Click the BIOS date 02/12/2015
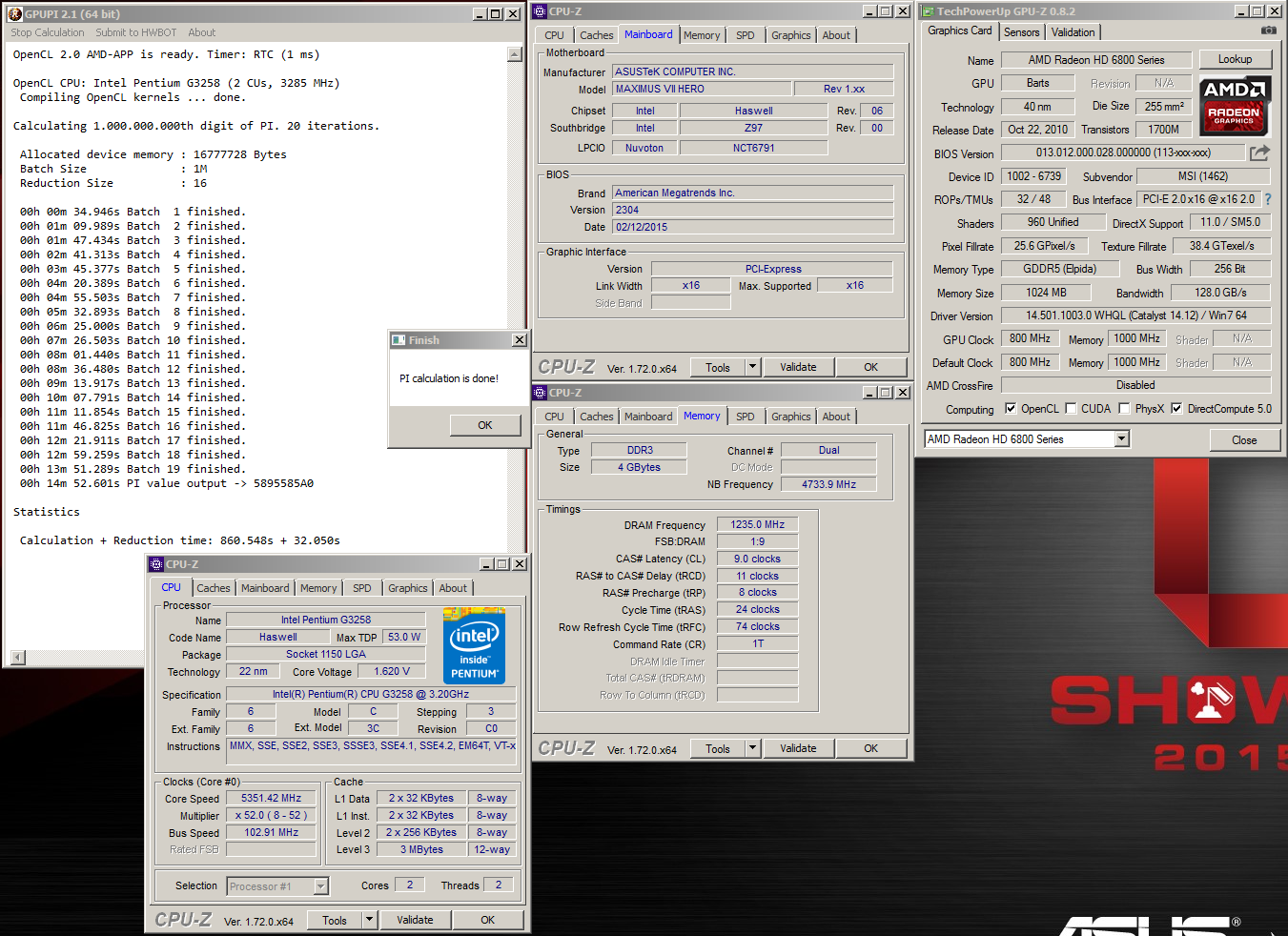The image size is (1288, 936). [752, 227]
